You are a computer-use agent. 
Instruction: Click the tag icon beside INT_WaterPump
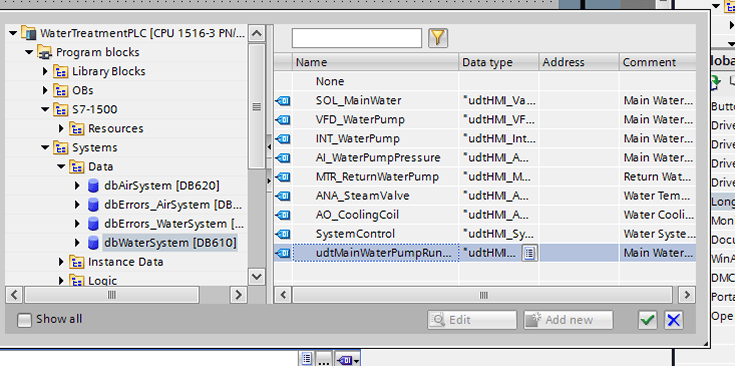click(283, 139)
